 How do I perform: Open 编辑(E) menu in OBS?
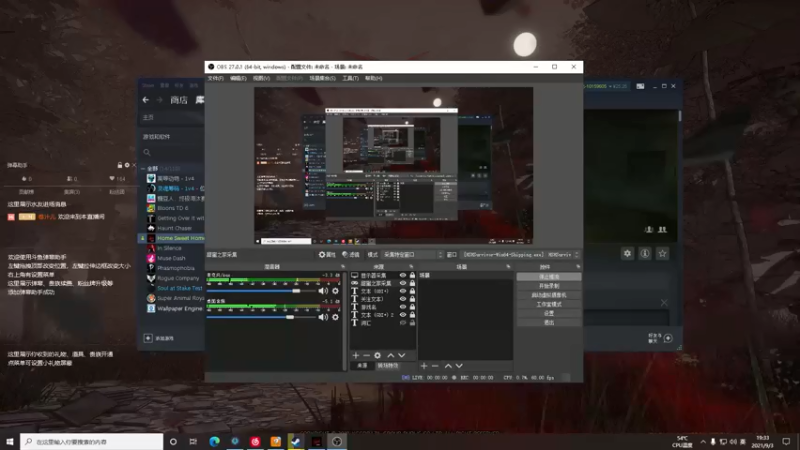(238, 78)
